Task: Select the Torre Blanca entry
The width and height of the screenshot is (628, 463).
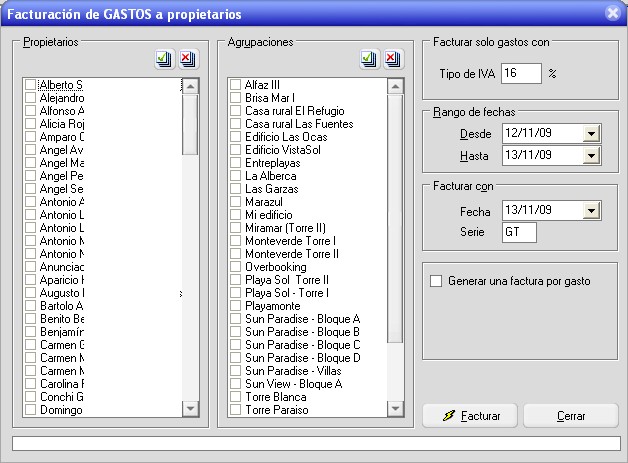Action: [276, 397]
